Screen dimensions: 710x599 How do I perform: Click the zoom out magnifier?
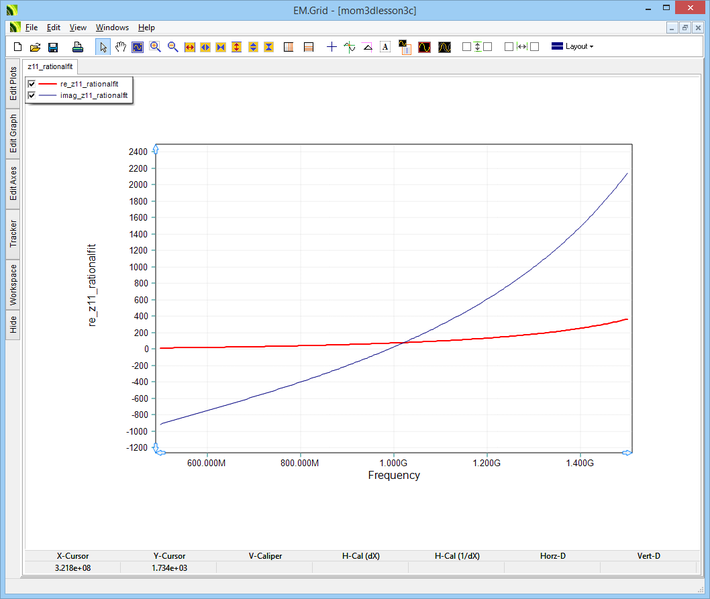(172, 47)
